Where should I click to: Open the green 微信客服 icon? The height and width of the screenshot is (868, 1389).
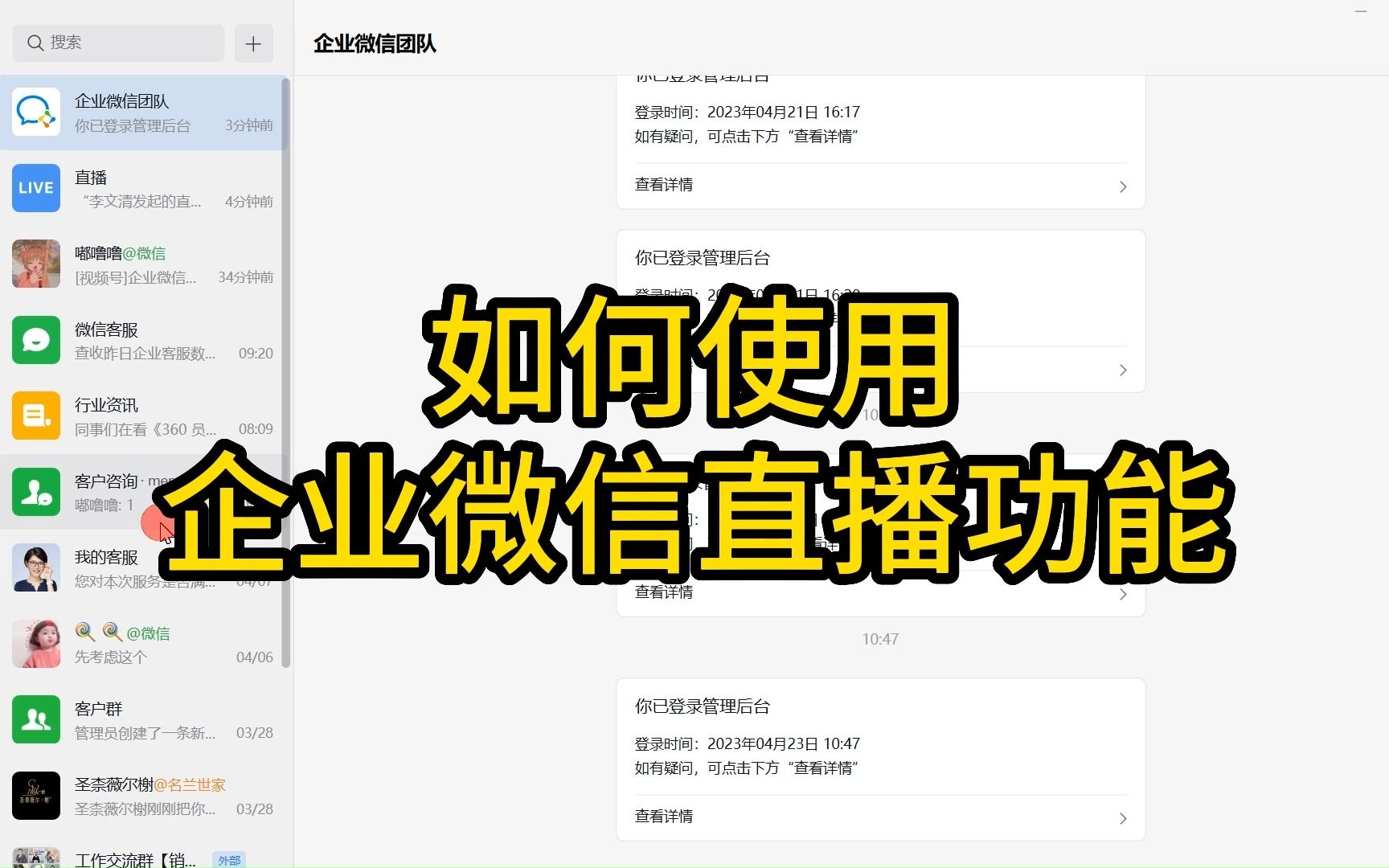[36, 340]
